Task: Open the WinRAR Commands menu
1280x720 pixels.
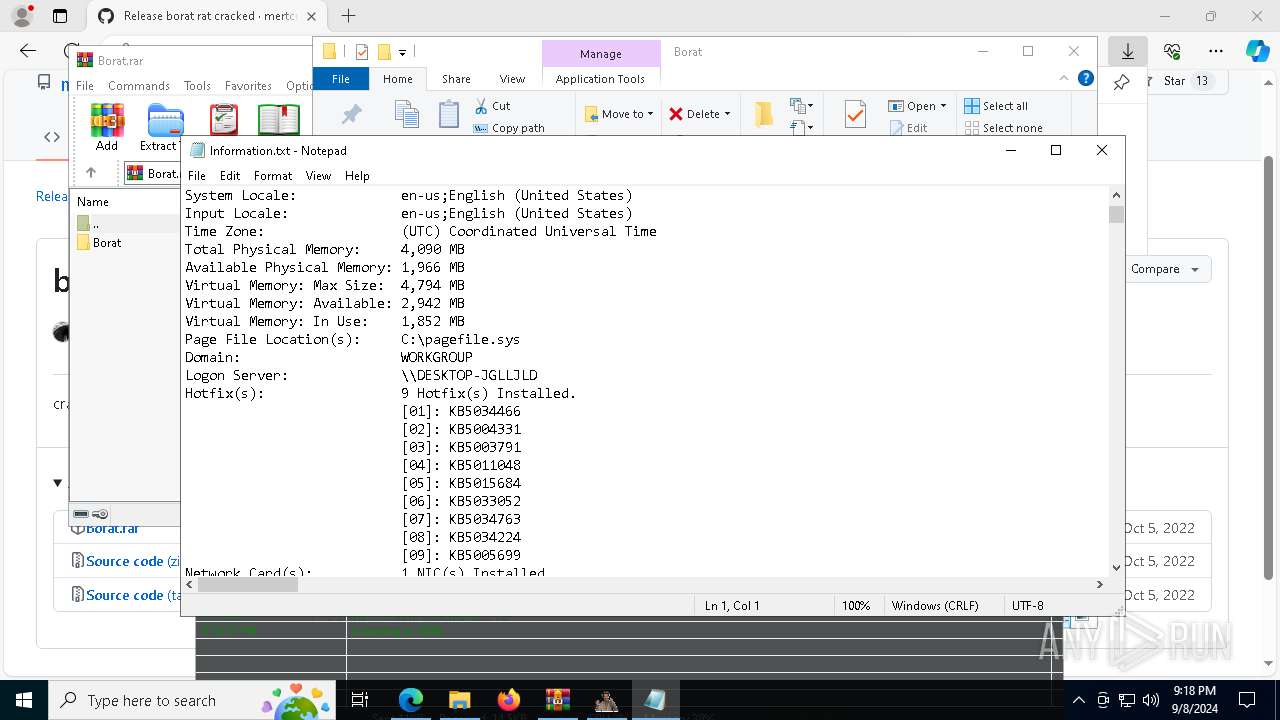Action: tap(139, 86)
